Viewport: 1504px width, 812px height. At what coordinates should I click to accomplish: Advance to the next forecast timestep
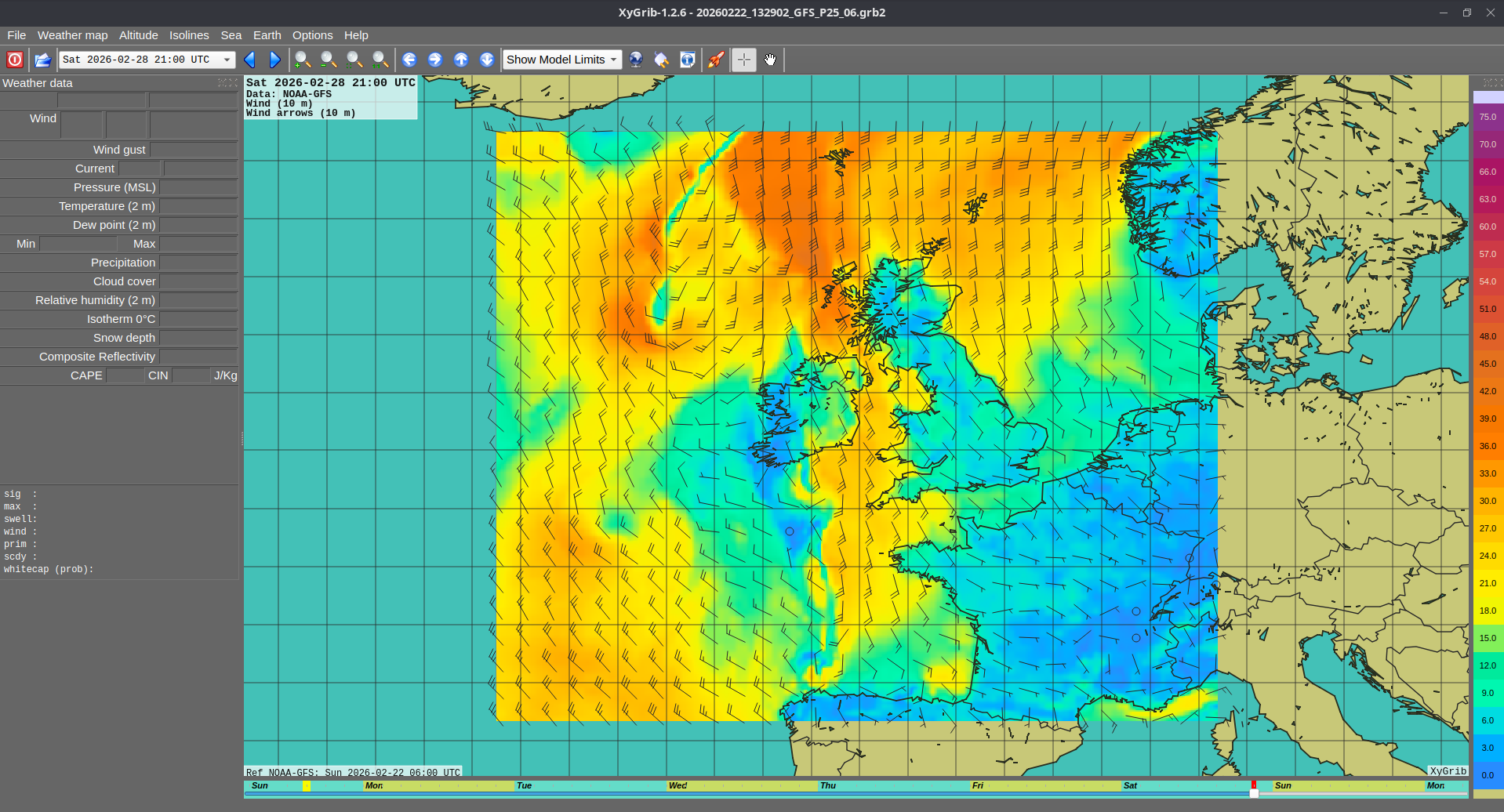274,60
